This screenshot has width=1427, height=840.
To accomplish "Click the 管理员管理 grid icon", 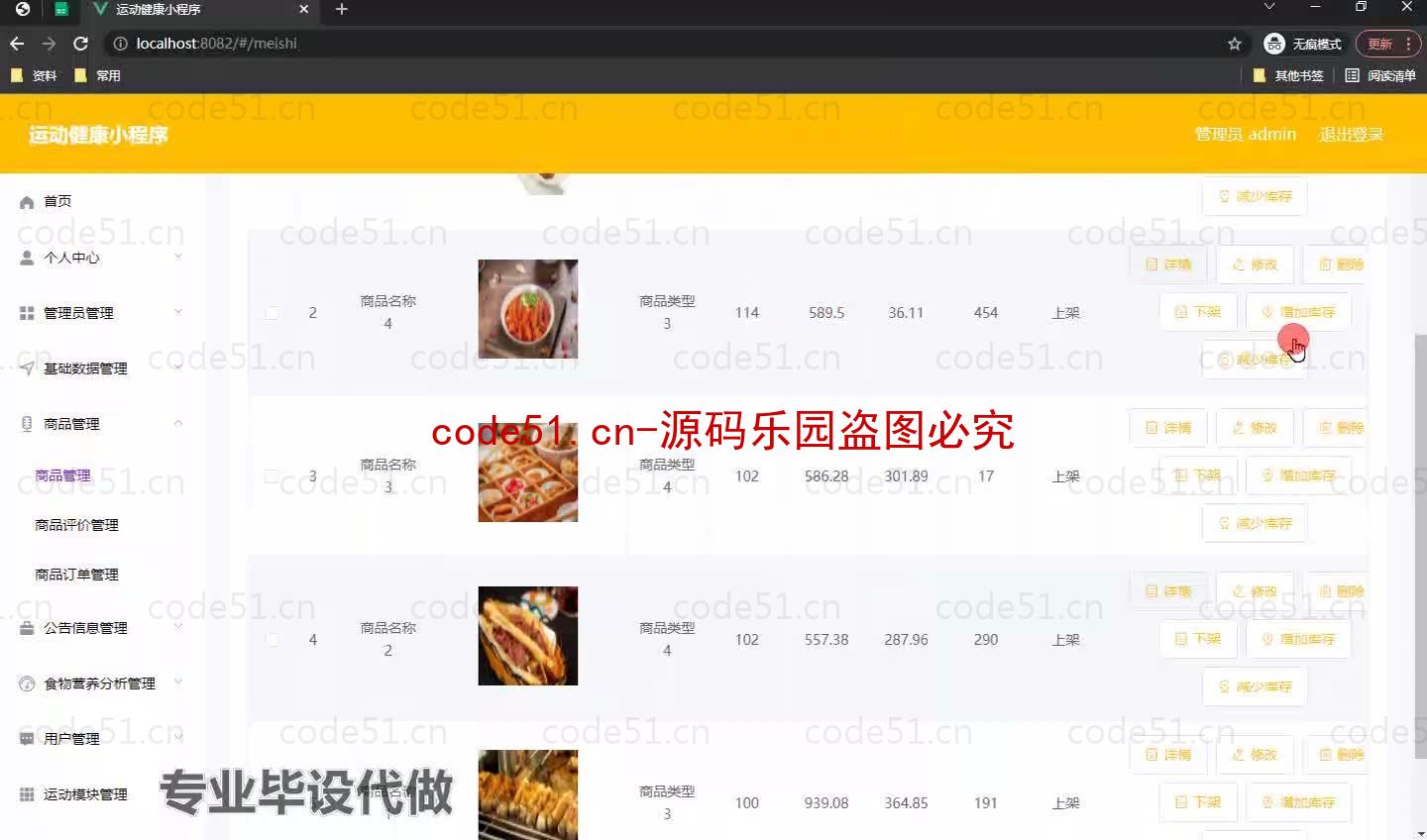I will (x=27, y=313).
